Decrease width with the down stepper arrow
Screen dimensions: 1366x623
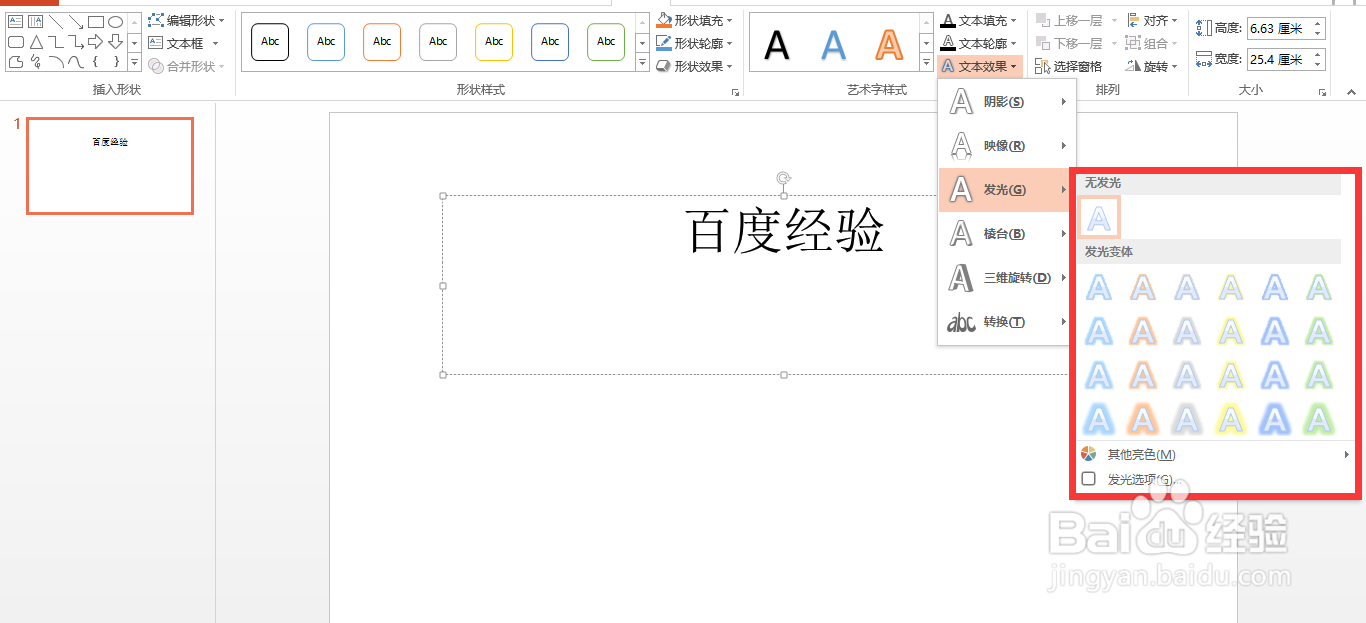pos(1319,65)
